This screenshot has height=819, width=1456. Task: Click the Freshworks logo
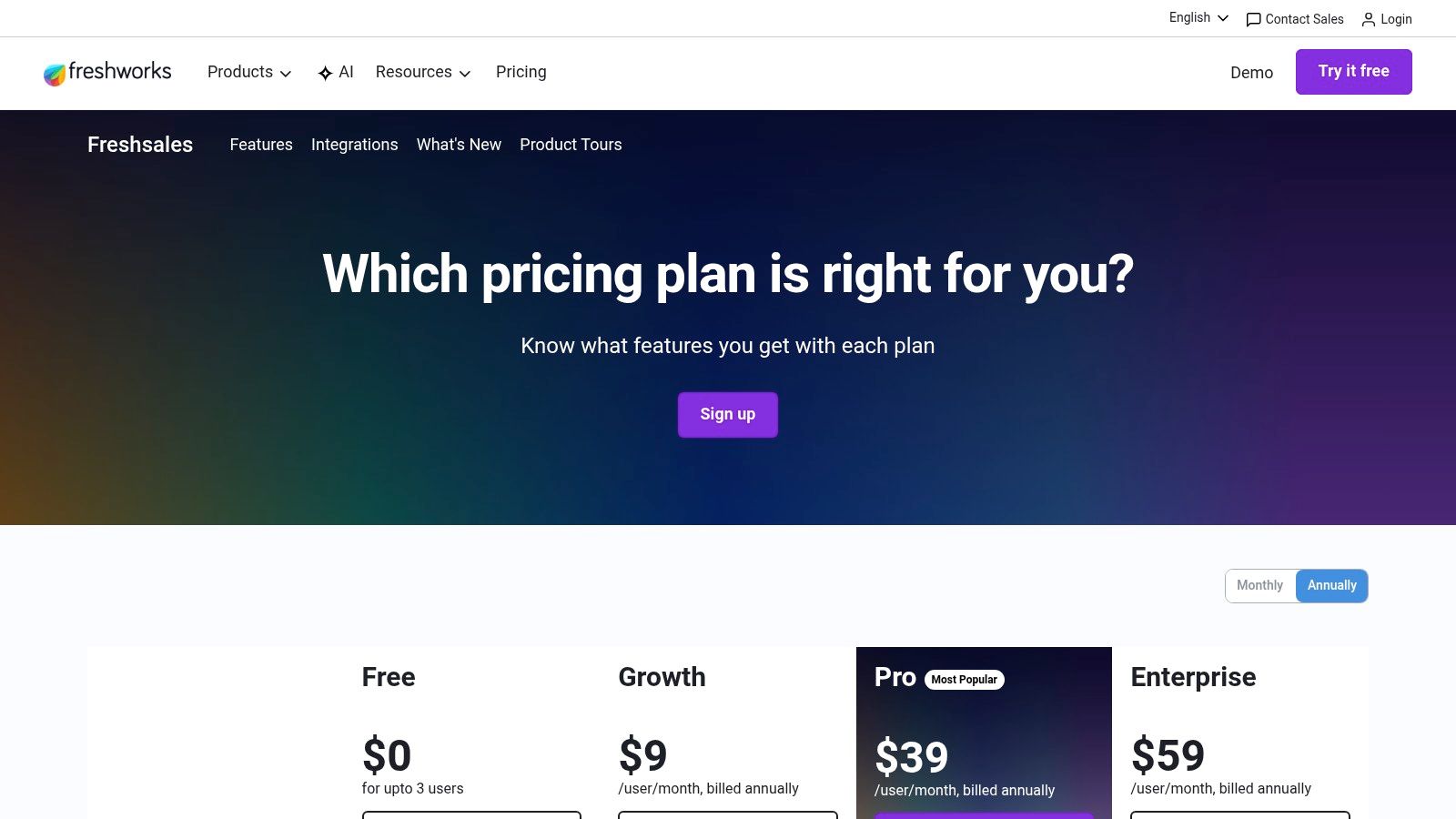(107, 72)
